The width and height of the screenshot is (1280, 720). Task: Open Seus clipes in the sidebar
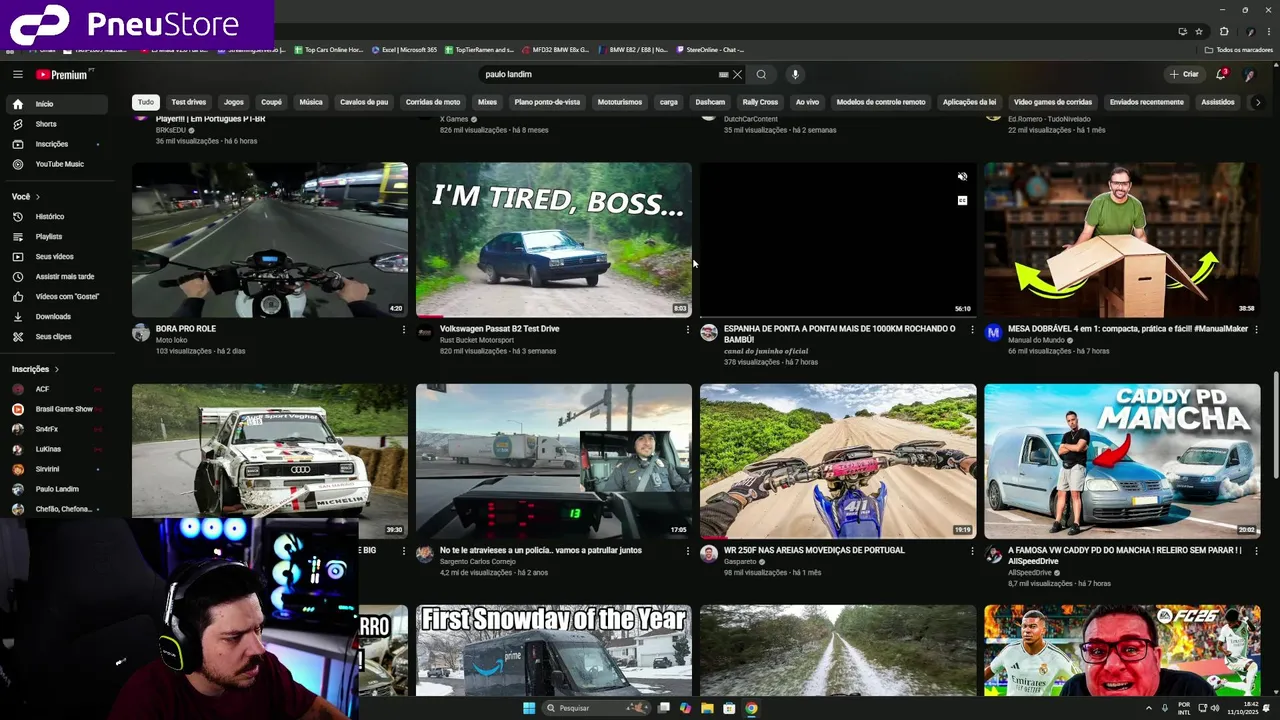point(58,336)
